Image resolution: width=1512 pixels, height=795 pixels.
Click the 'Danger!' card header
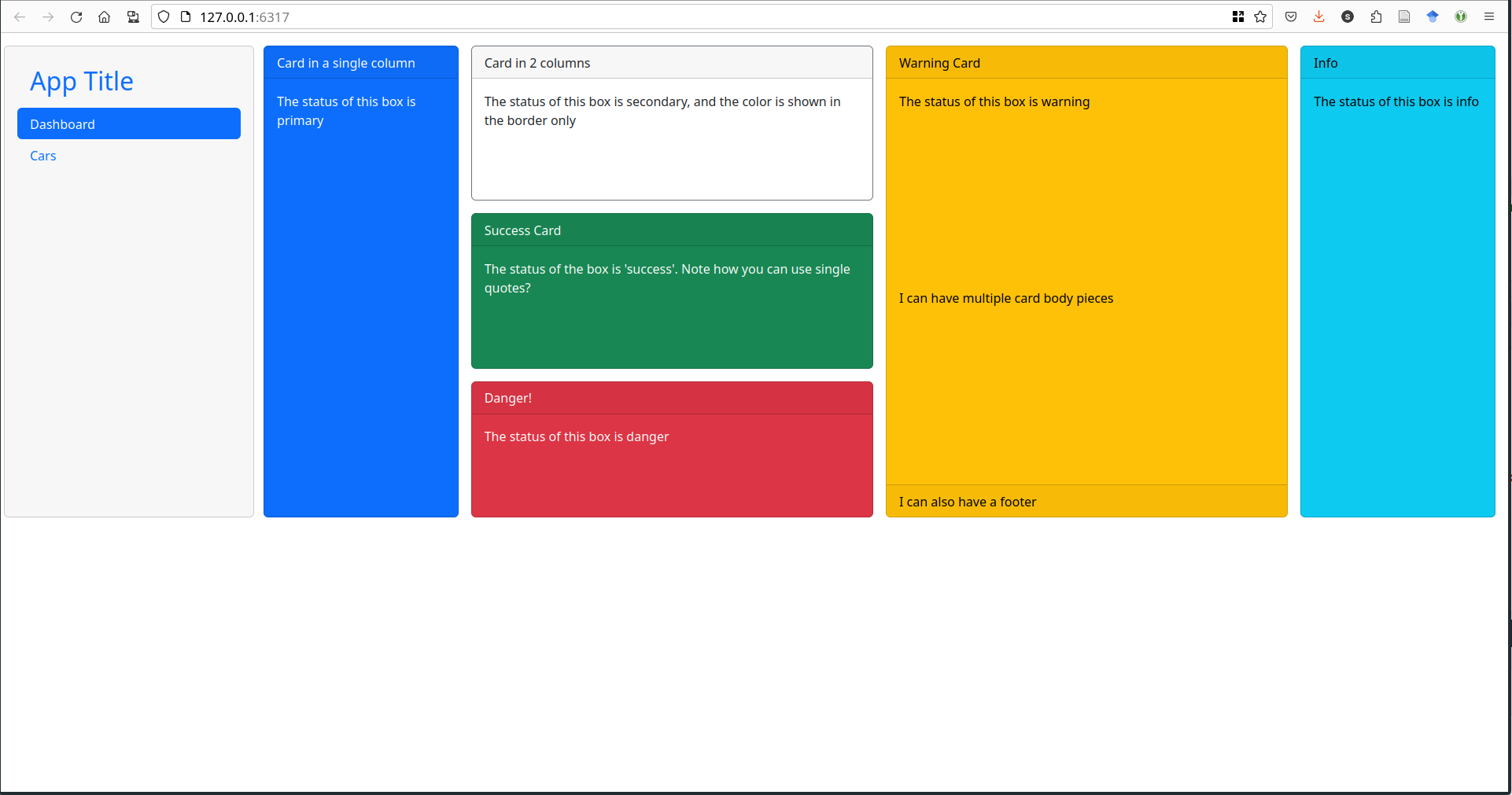tap(672, 398)
